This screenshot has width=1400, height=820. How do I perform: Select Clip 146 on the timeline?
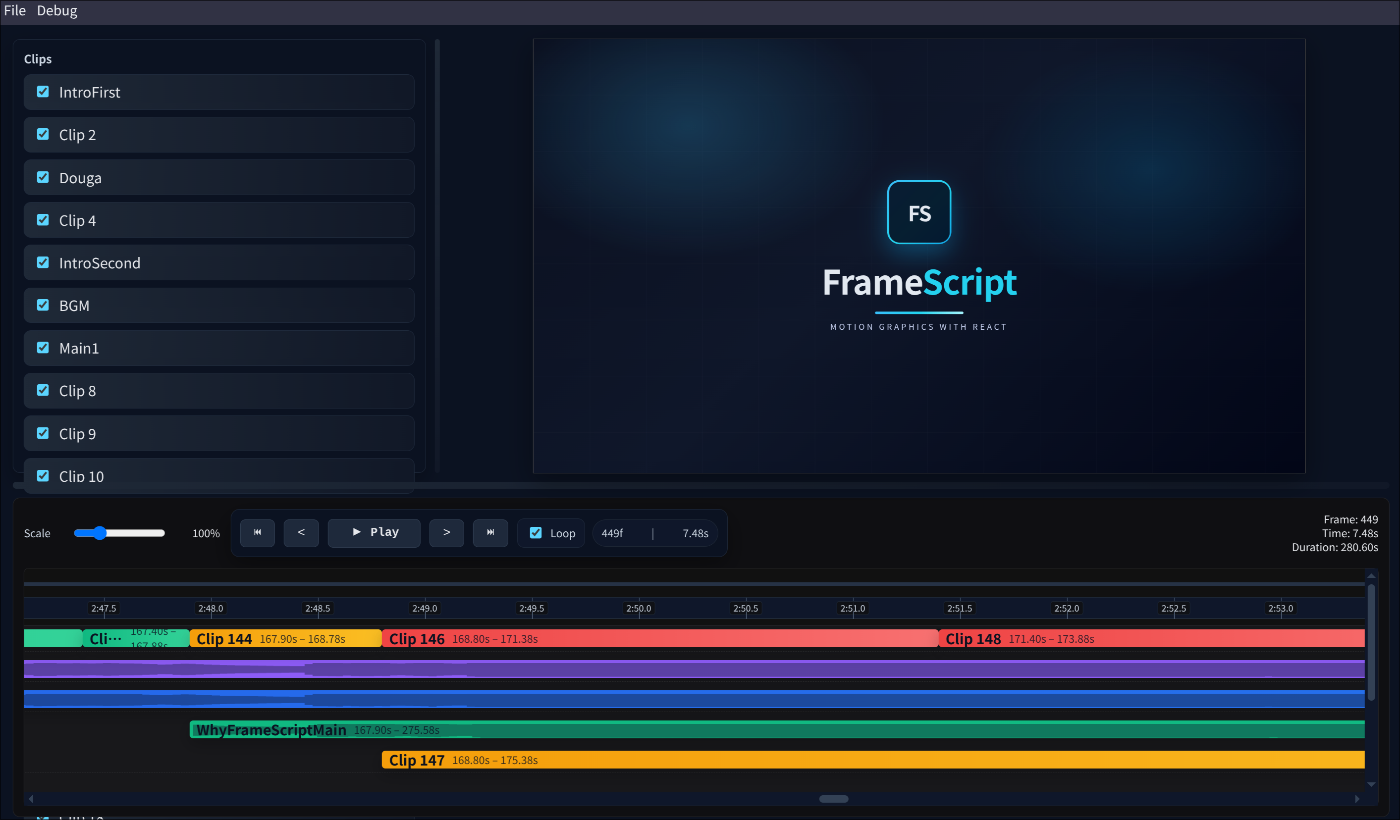click(660, 638)
